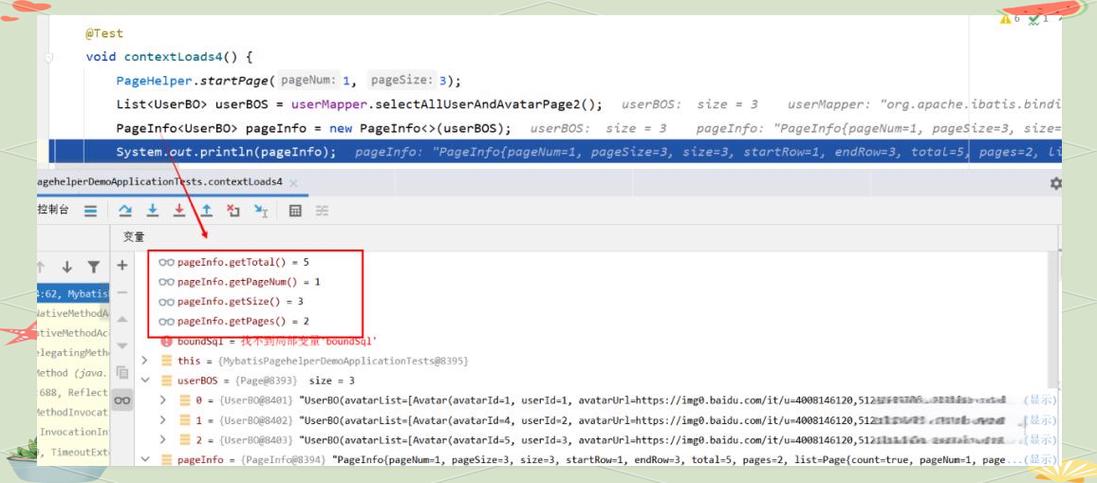Toggle the show watches glasses icon
1097x483 pixels.
(x=122, y=400)
